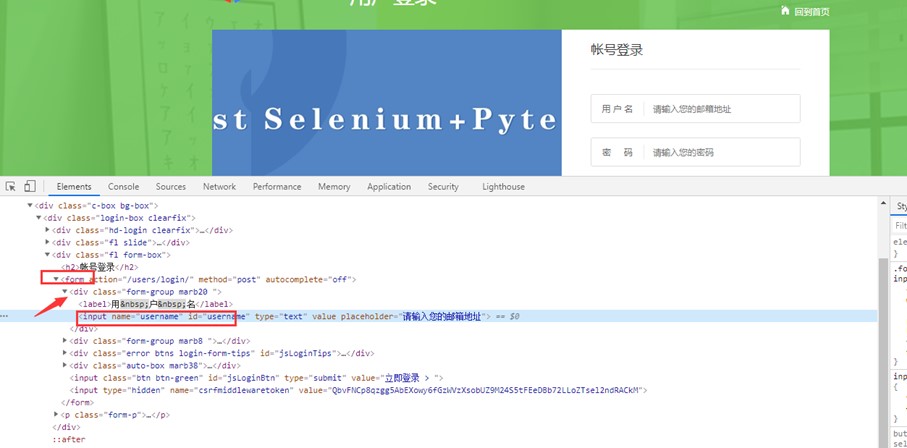Screen dimensions: 907x448
Task: Select the ::after pseudo-element line
Action: 69,439
